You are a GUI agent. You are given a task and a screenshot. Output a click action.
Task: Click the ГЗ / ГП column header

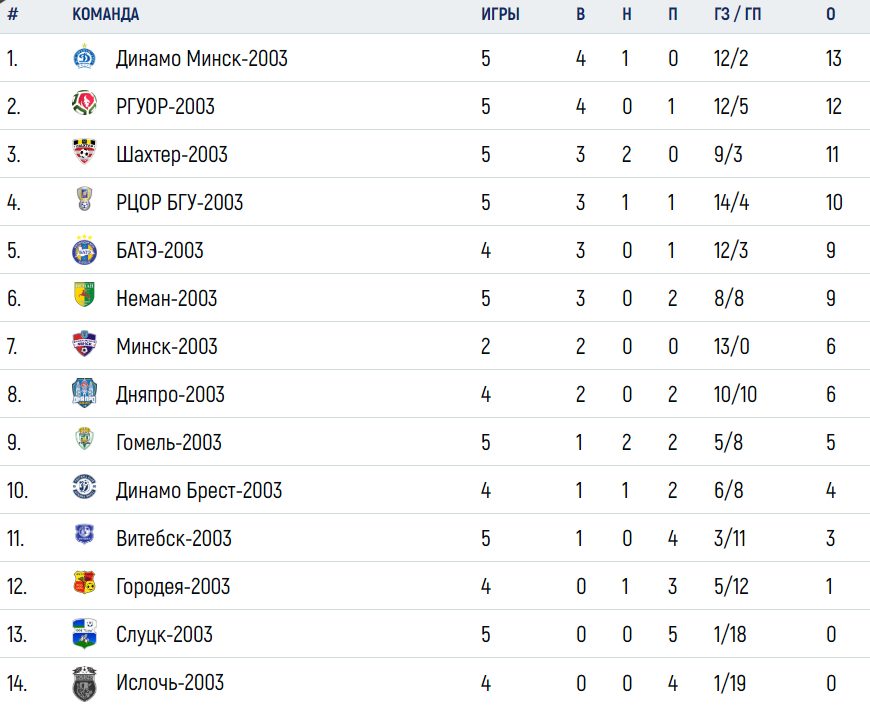point(737,14)
